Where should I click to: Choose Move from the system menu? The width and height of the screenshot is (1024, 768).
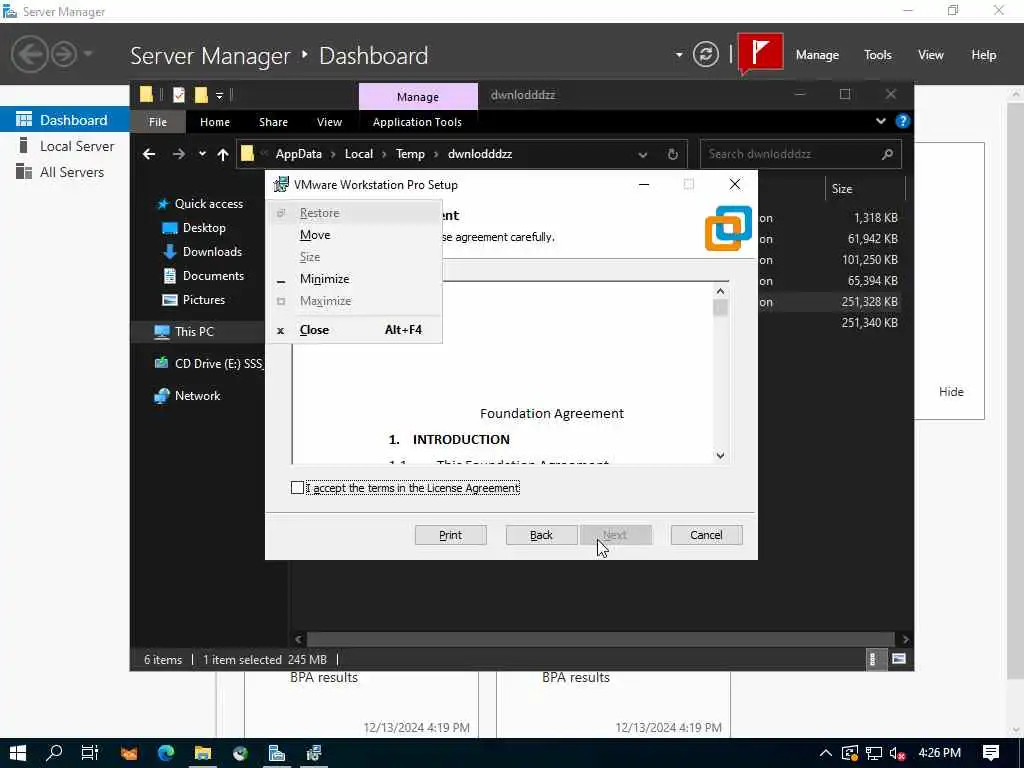tap(354, 235)
